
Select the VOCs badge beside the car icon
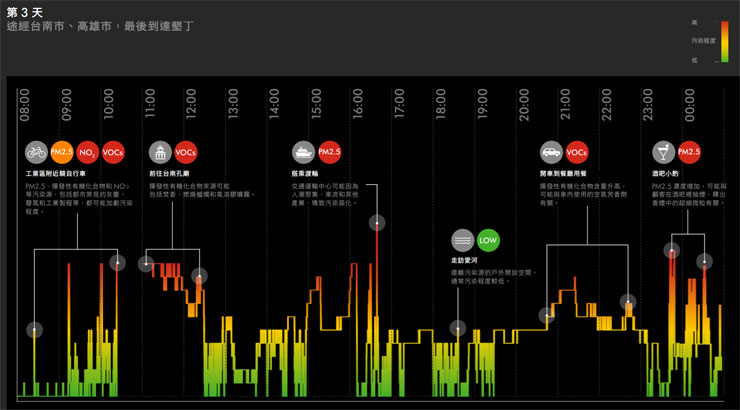click(x=577, y=153)
